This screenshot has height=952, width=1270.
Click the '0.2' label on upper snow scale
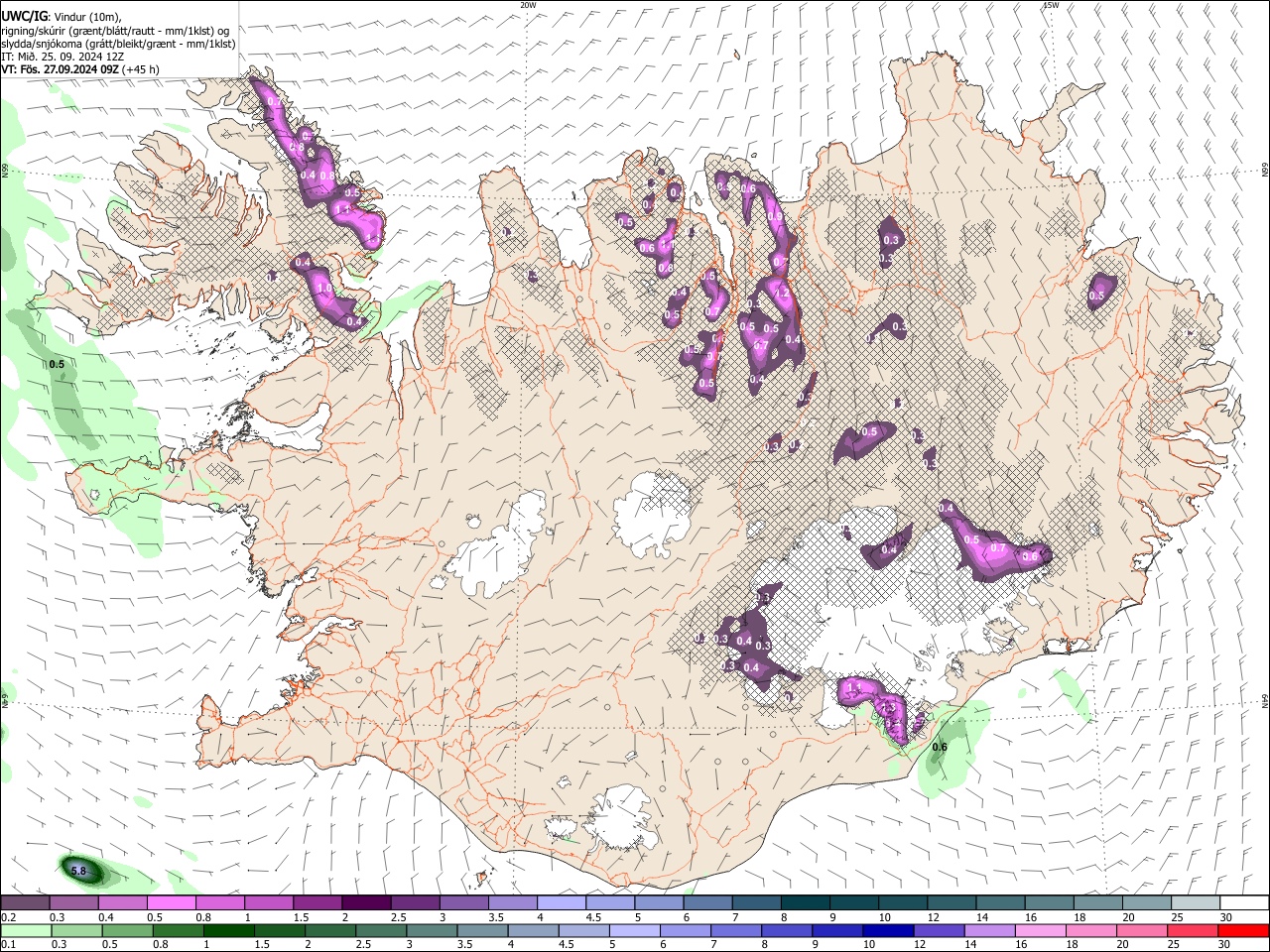point(8,917)
